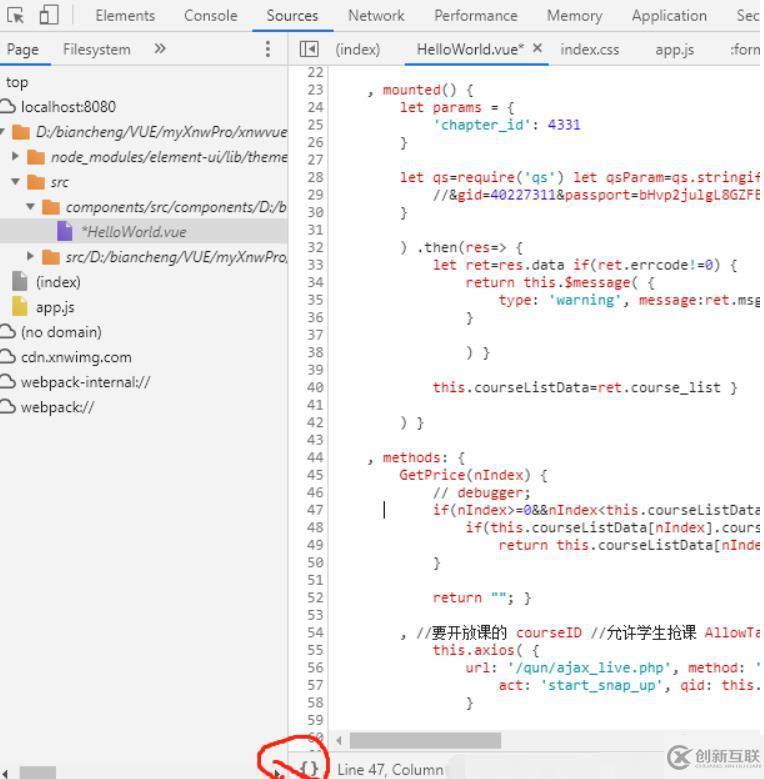Toggle the file navigator pane icon
The height and width of the screenshot is (779, 764).
[309, 49]
